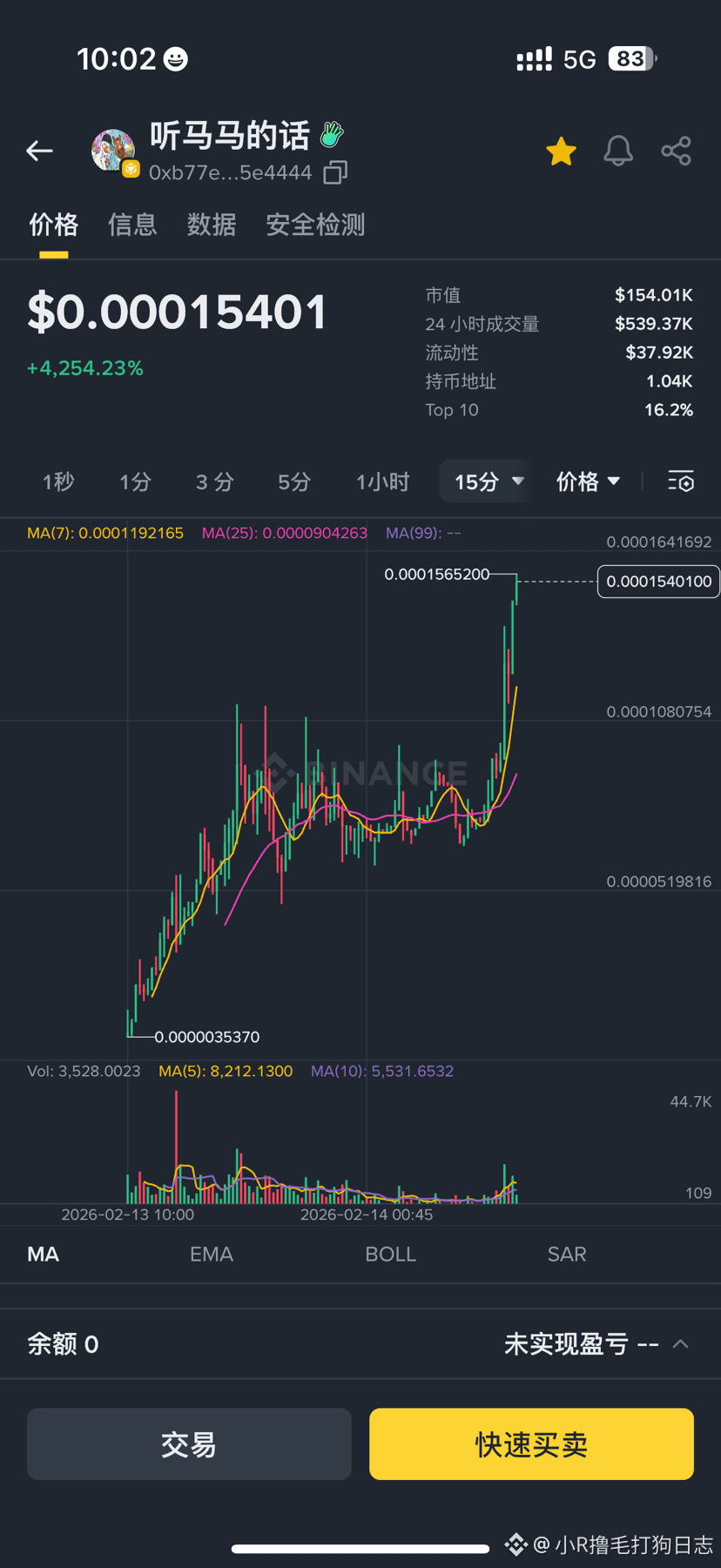Viewport: 721px width, 1568px height.
Task: Tap the token avatar image
Action: [114, 151]
